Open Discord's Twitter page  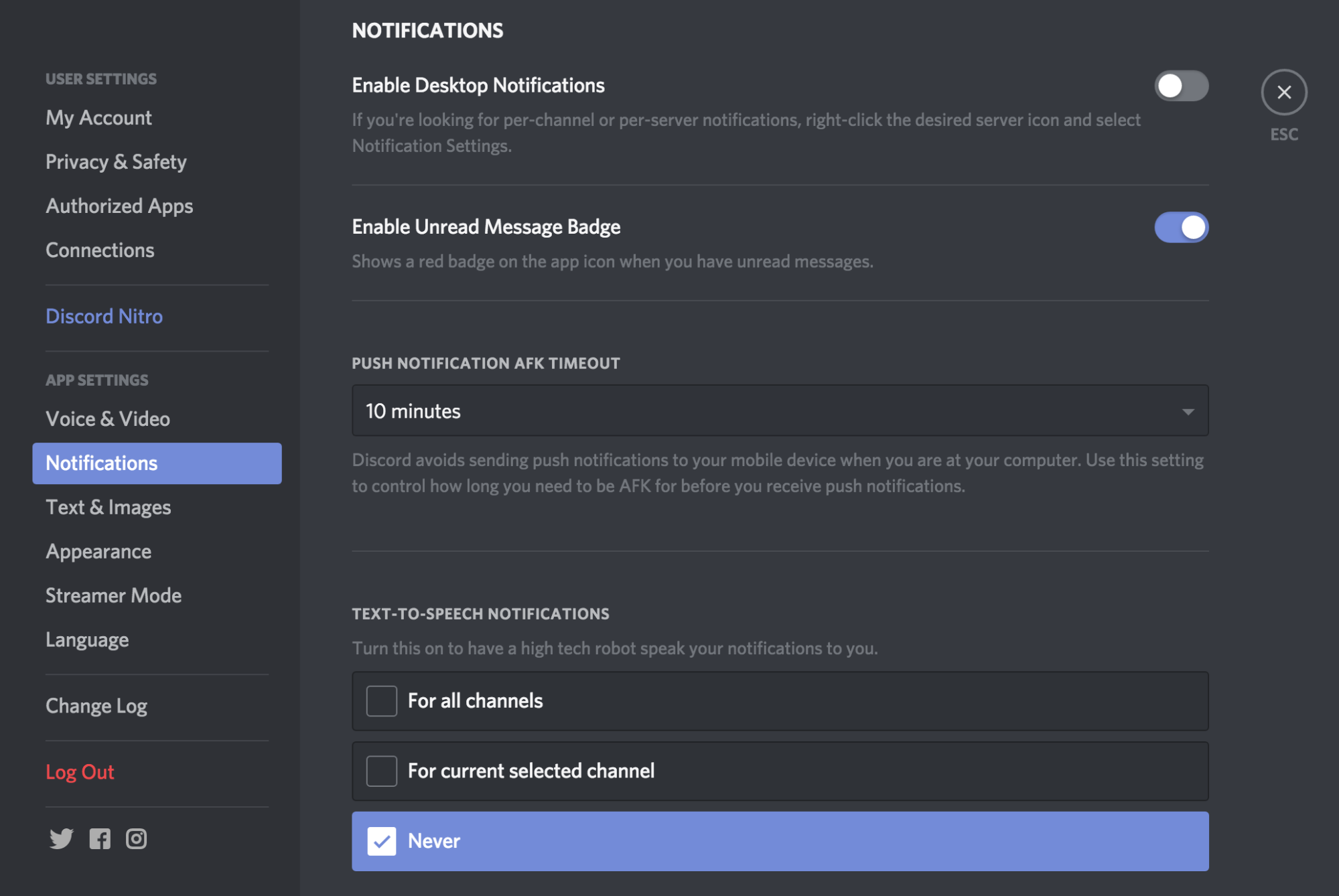point(61,838)
